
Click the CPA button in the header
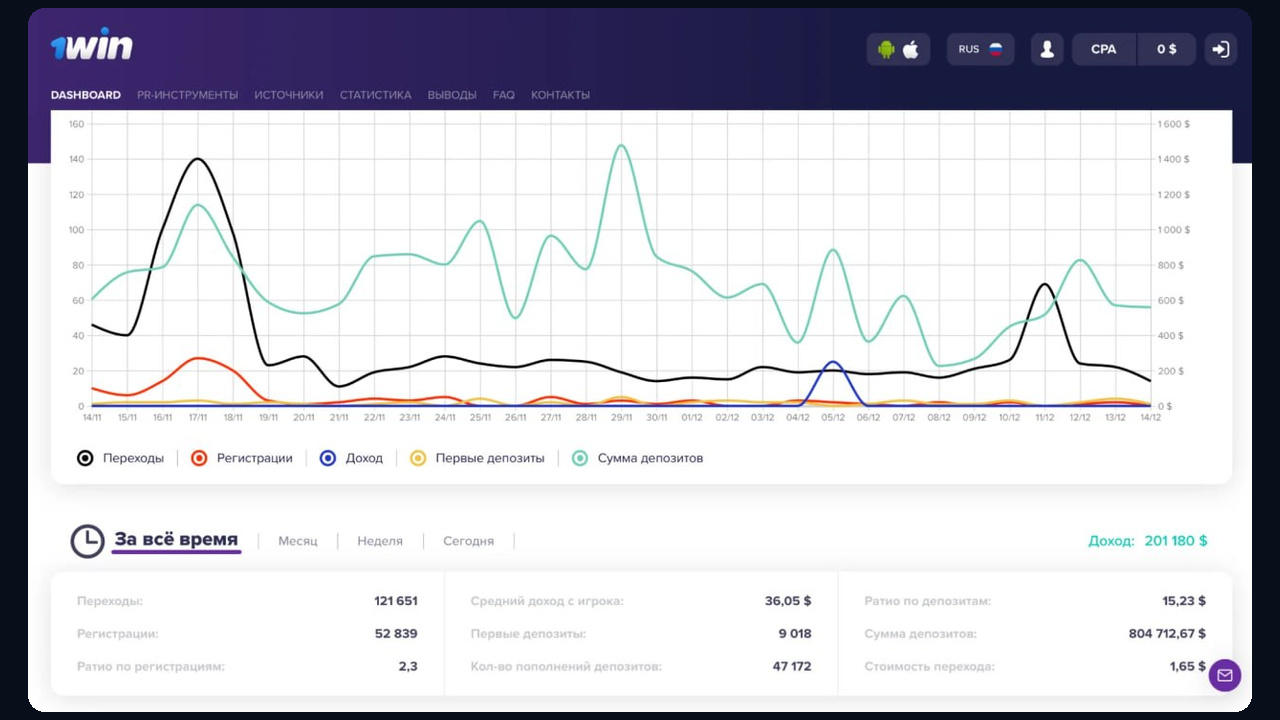(x=1104, y=49)
